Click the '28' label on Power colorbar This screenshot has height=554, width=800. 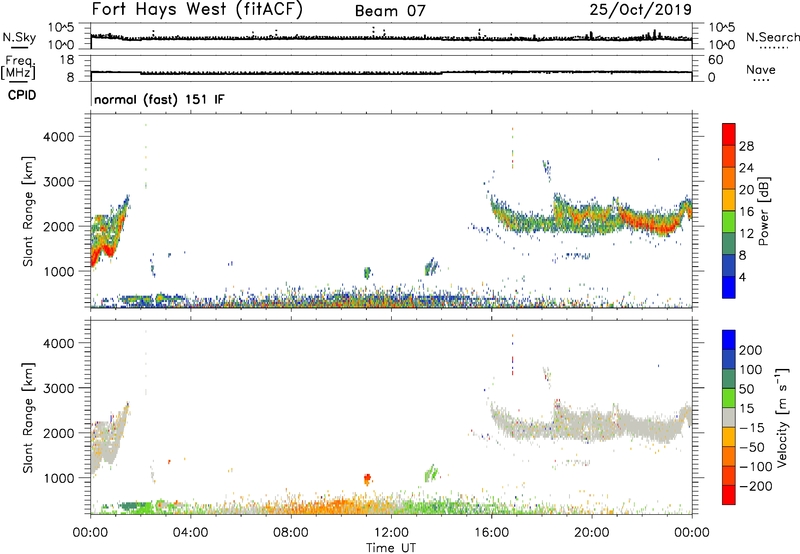[746, 146]
